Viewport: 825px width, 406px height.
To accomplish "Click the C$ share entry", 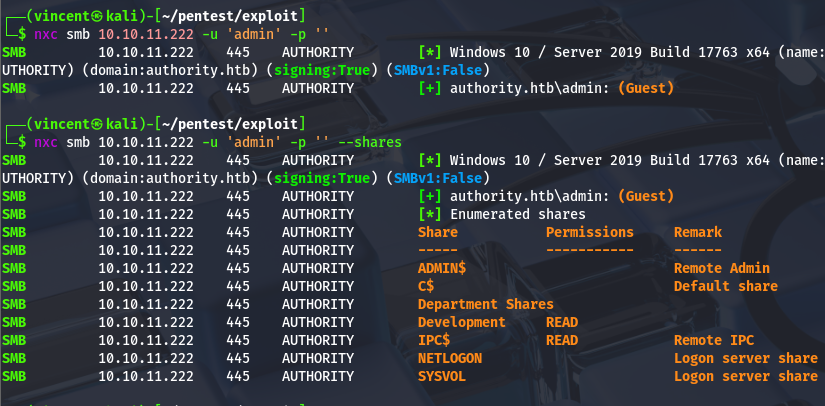I will [426, 286].
